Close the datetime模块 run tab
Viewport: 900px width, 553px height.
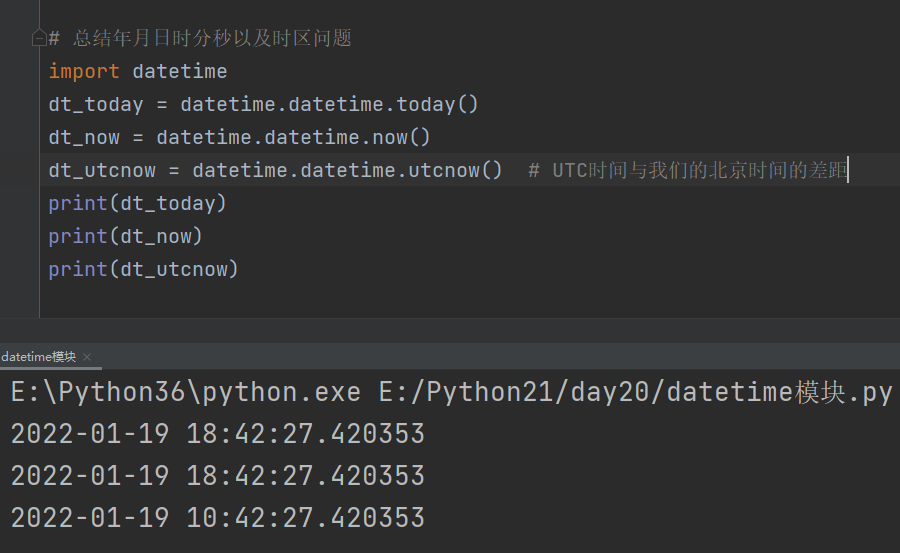coord(87,357)
